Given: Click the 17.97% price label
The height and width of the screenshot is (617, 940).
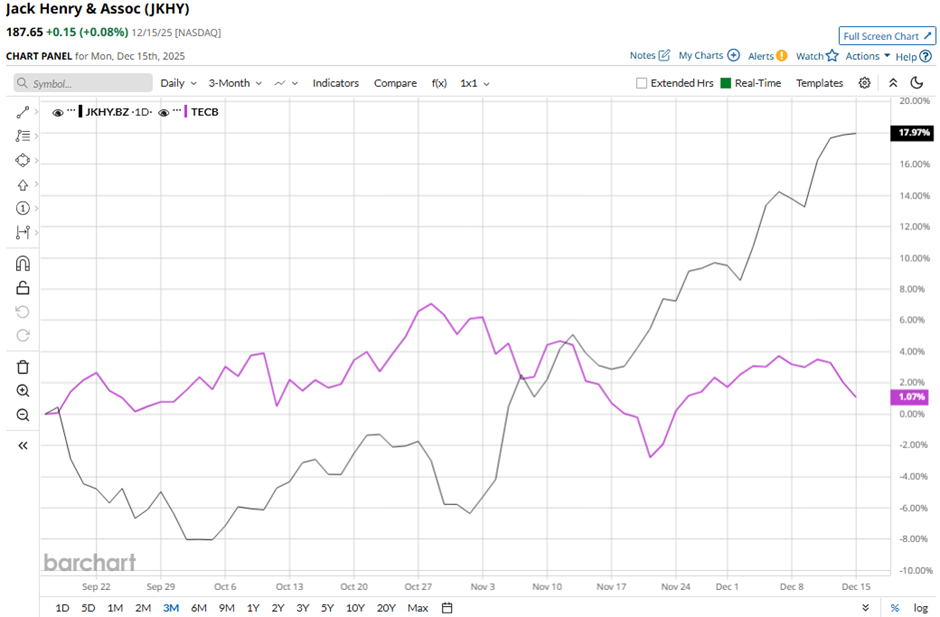Looking at the screenshot, I should coord(912,133).
